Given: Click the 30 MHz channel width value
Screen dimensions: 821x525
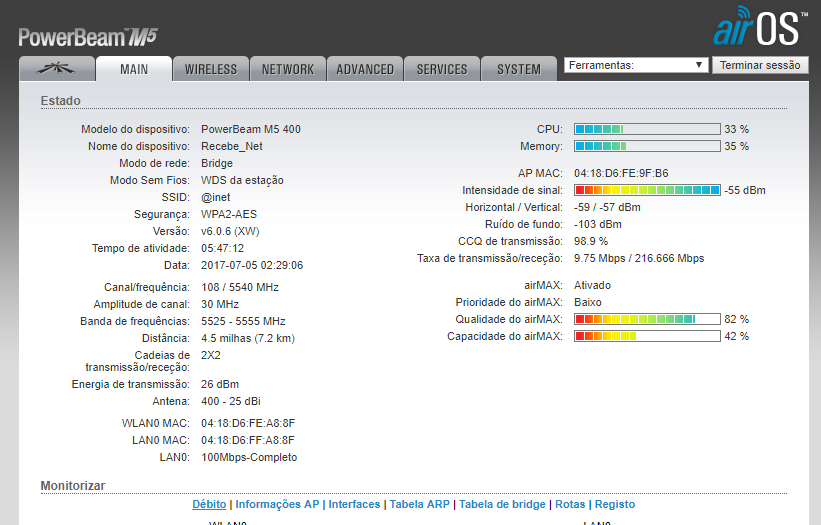Looking at the screenshot, I should point(220,304).
